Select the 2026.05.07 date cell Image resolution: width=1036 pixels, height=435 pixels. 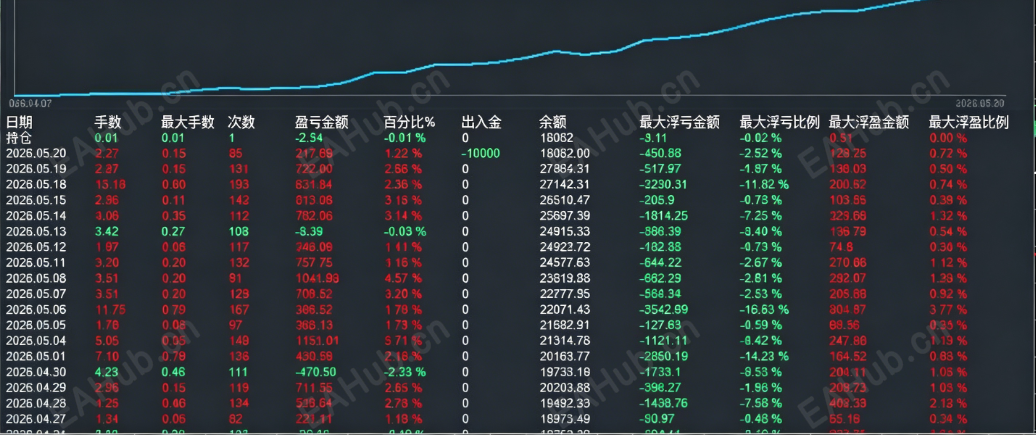click(x=34, y=294)
